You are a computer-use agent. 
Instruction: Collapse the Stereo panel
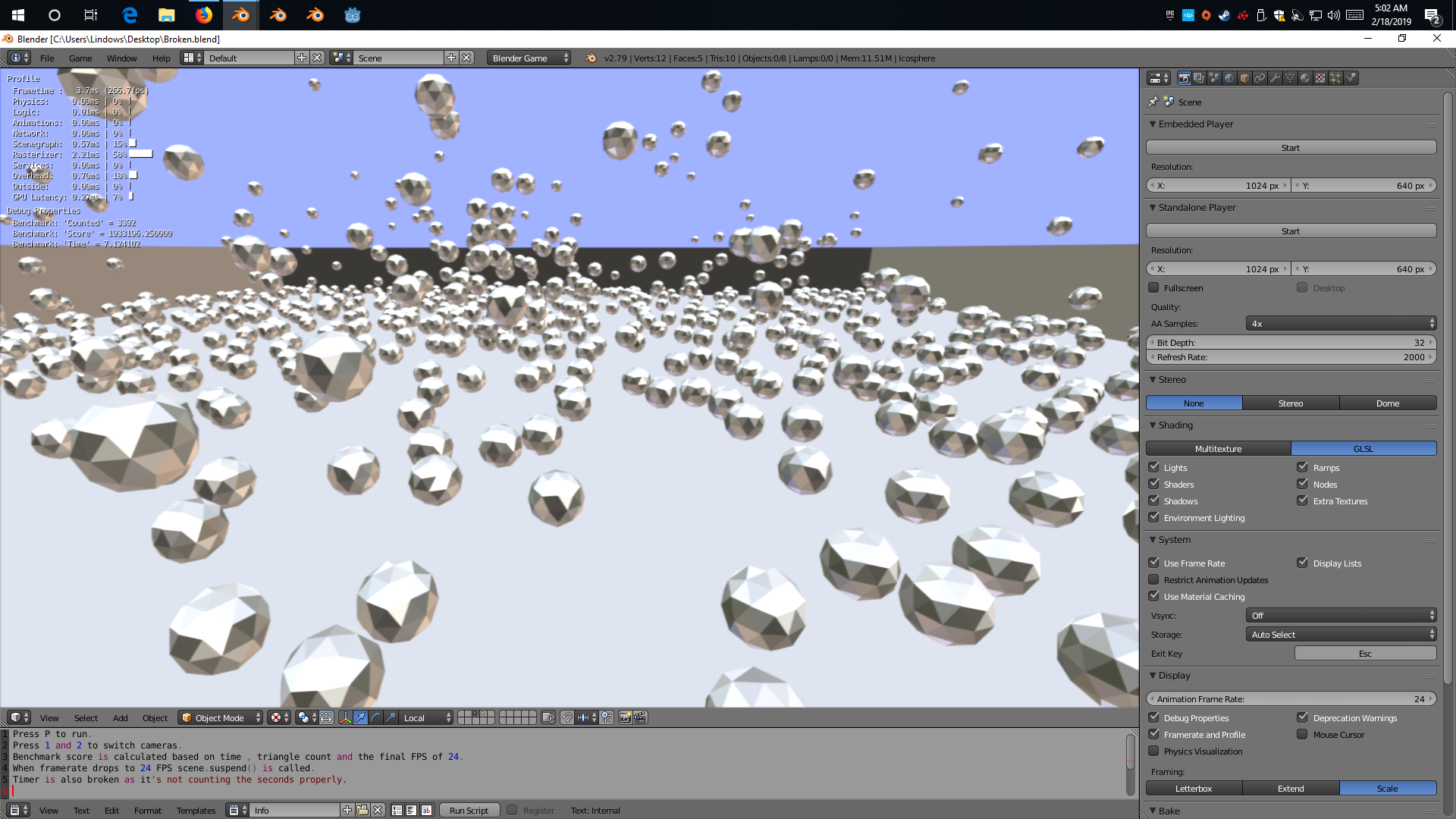[x=1153, y=379]
